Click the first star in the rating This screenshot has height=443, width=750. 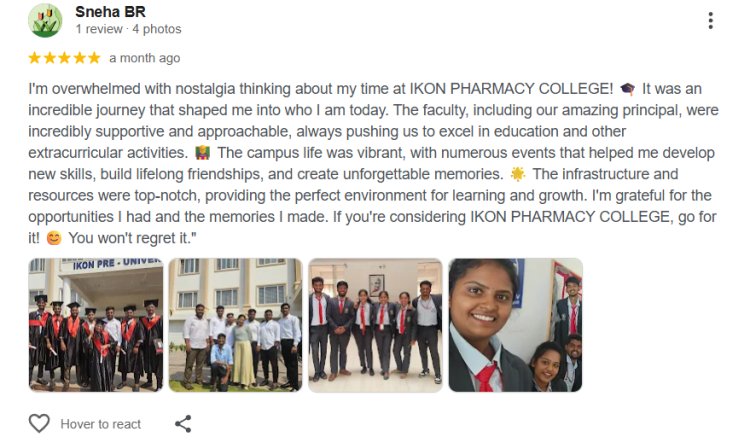(x=35, y=58)
